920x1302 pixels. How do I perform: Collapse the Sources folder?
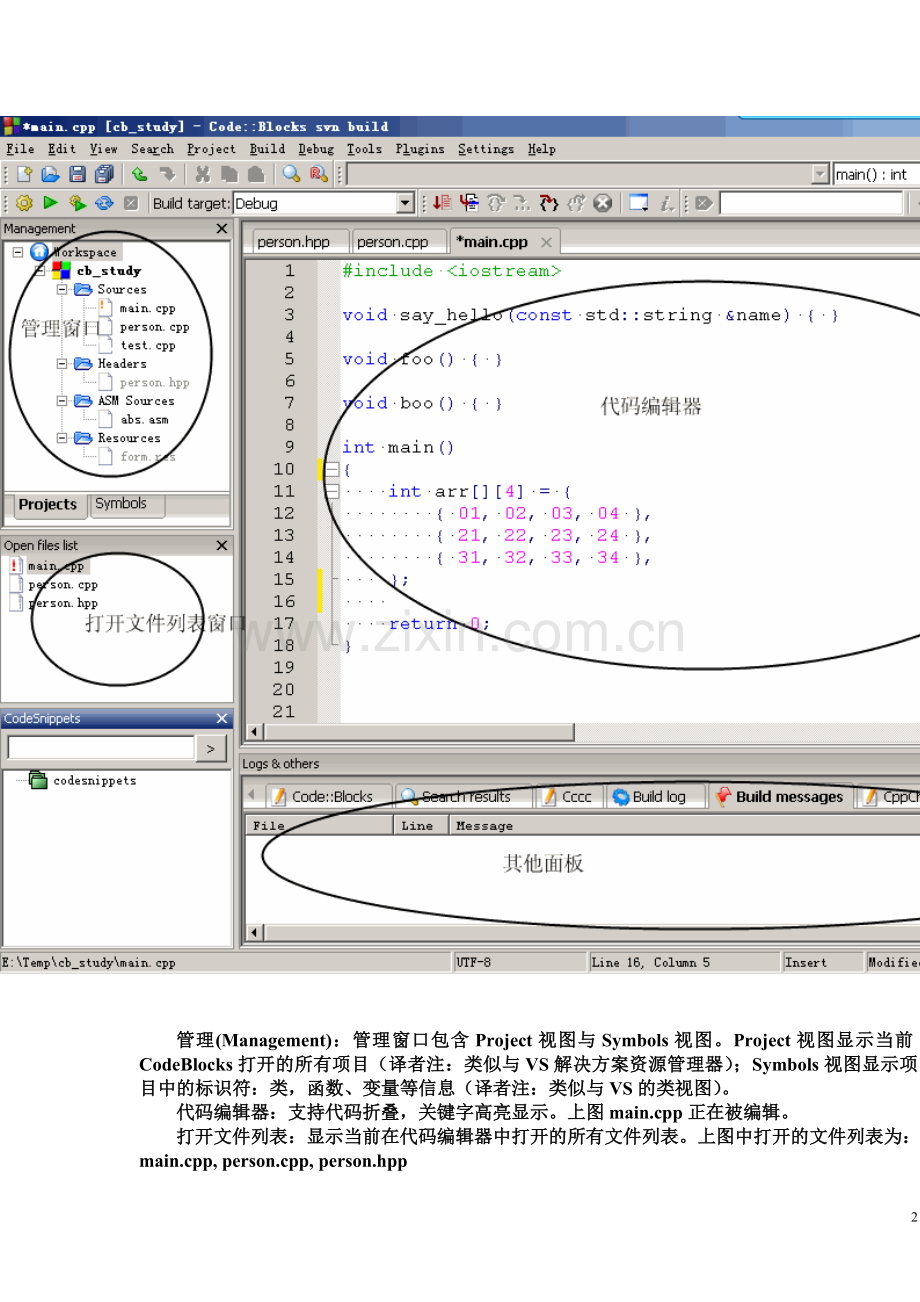pyautogui.click(x=62, y=289)
